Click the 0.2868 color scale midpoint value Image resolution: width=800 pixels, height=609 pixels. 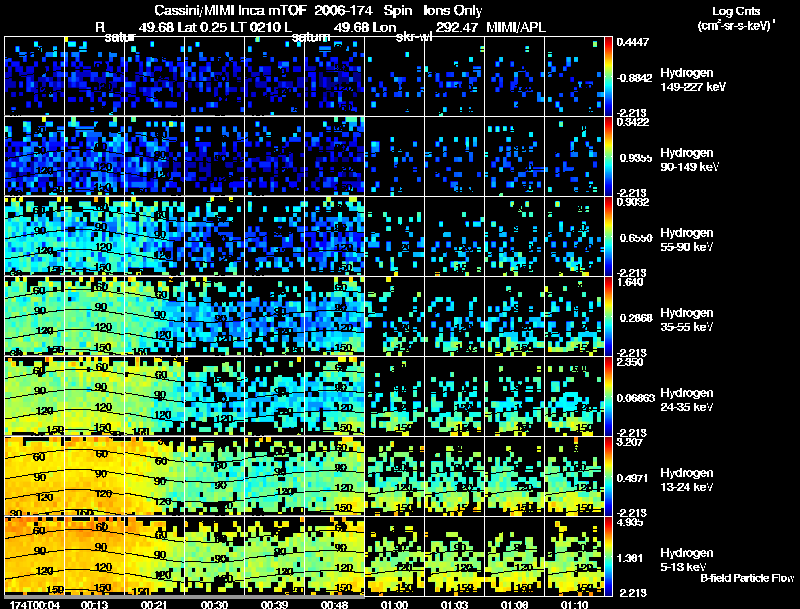(636, 318)
